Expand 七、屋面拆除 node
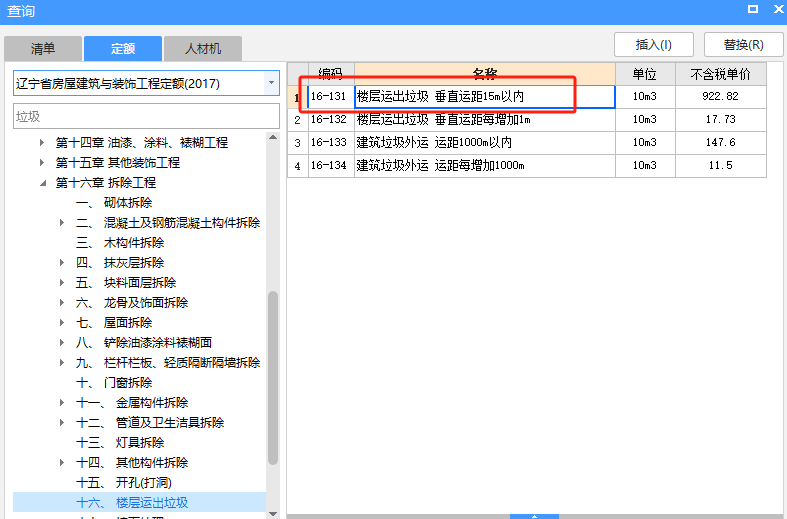 (62, 323)
